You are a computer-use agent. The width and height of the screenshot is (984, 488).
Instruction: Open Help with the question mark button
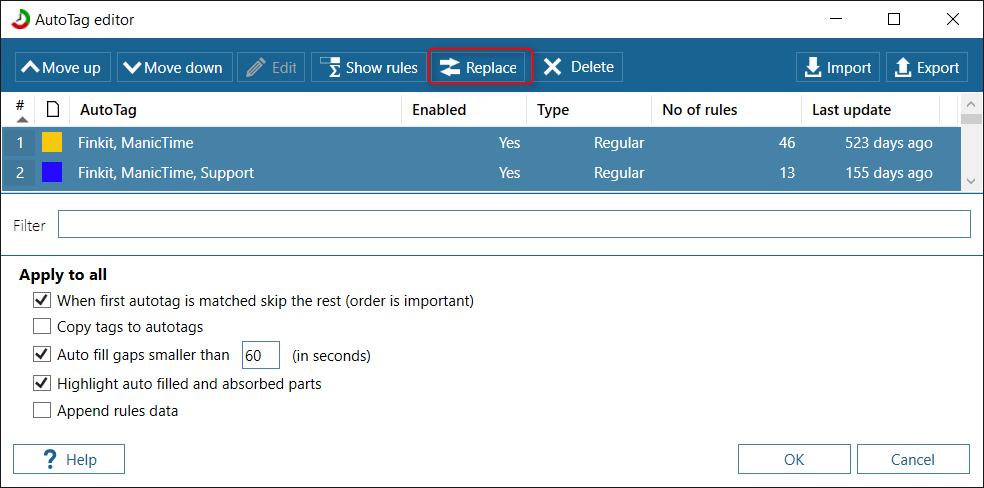[69, 459]
